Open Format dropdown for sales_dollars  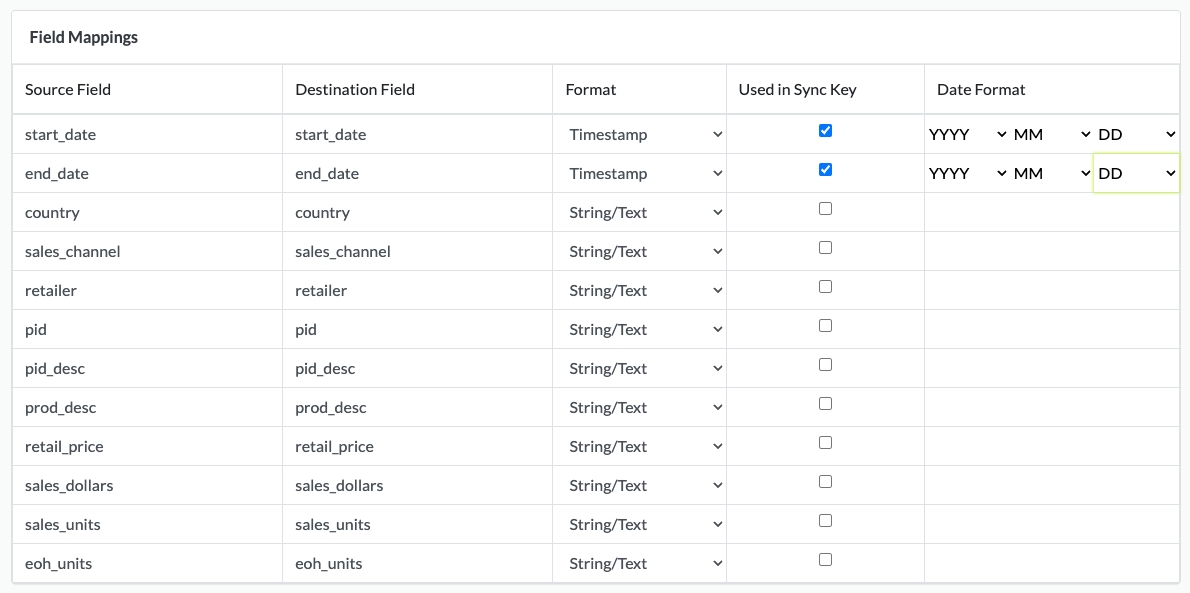click(645, 485)
